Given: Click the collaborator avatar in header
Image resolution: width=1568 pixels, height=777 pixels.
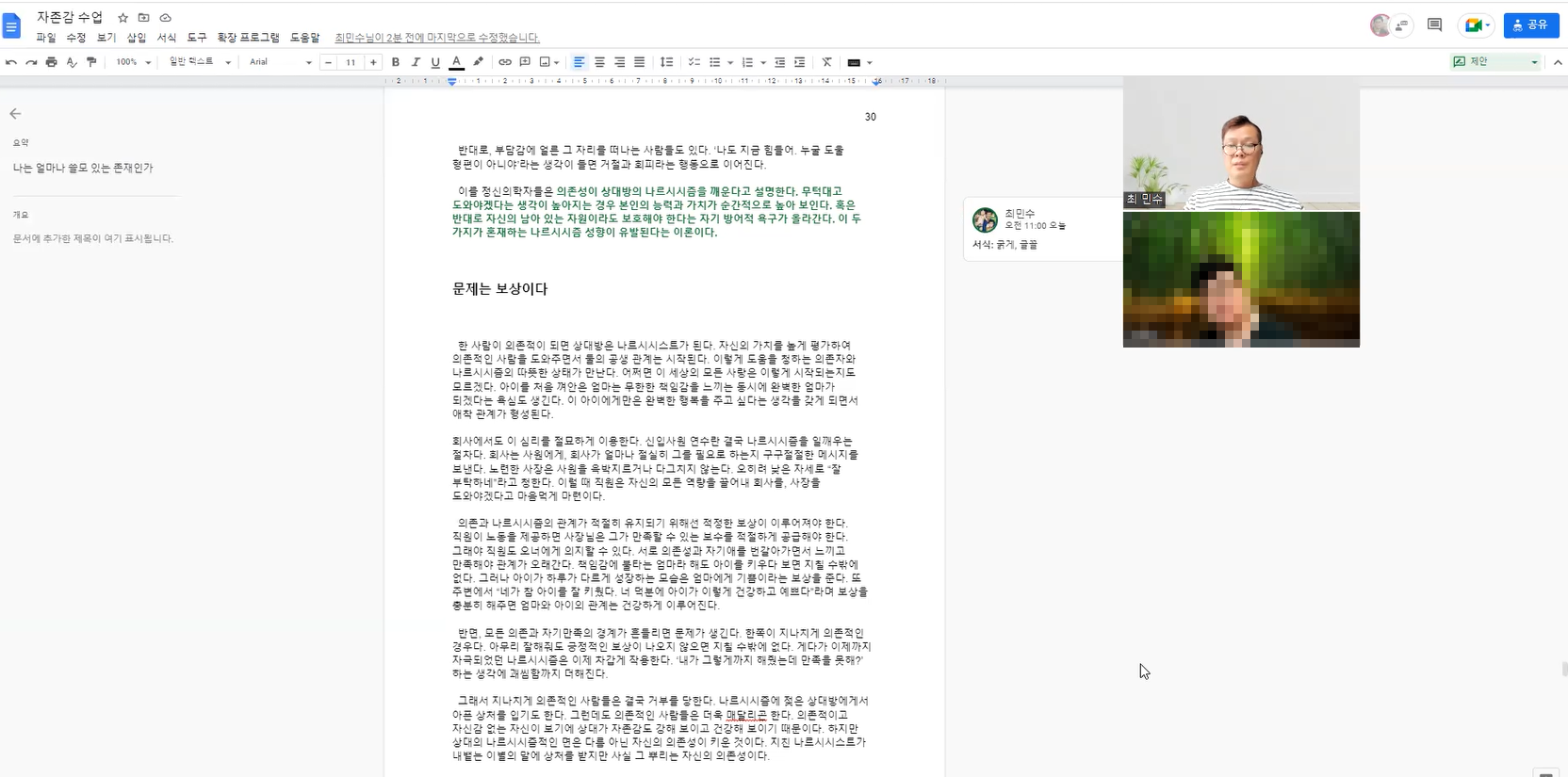Looking at the screenshot, I should [1380, 25].
